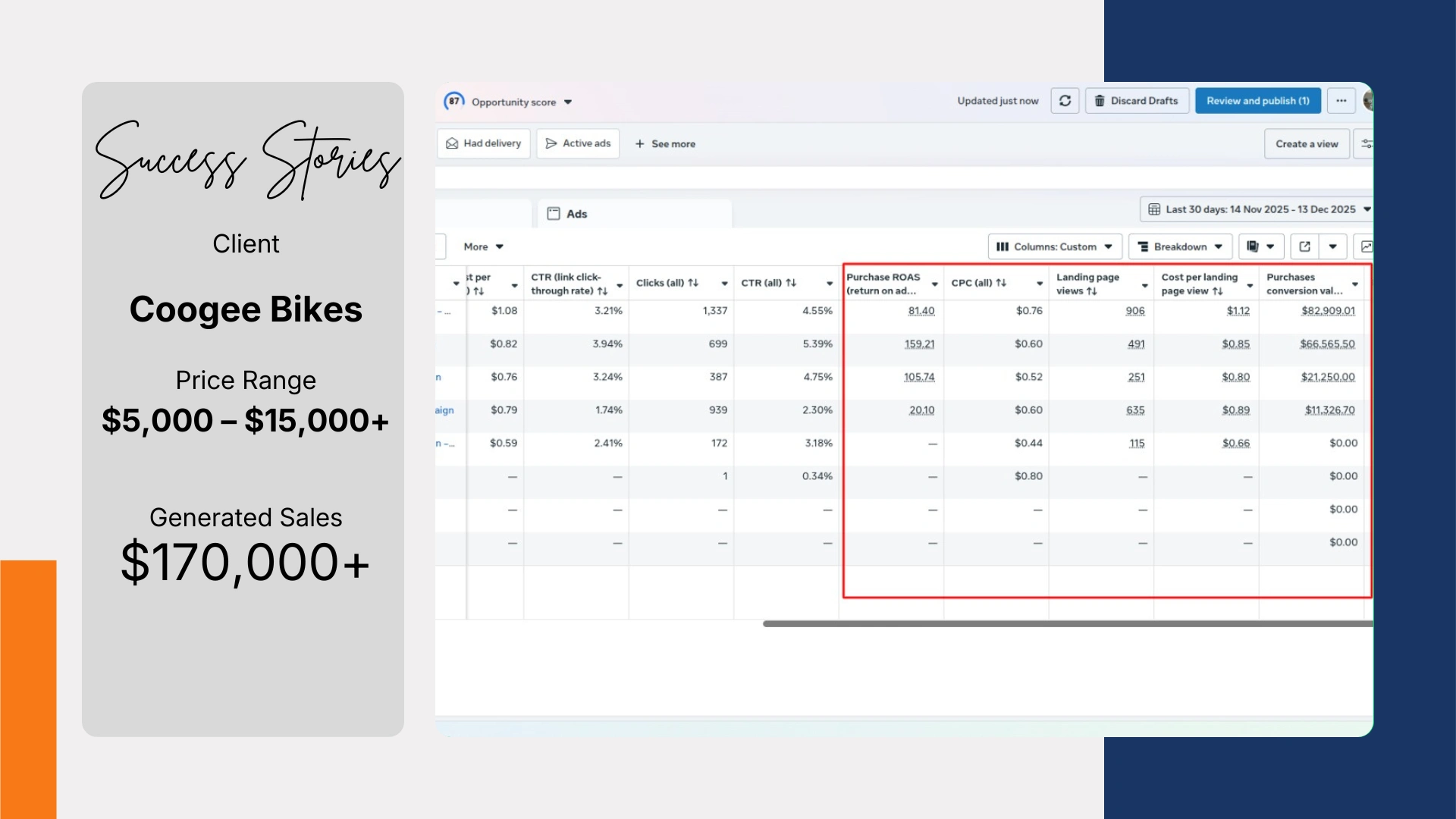This screenshot has height=819, width=1456.
Task: Click See more filters
Action: tap(665, 144)
